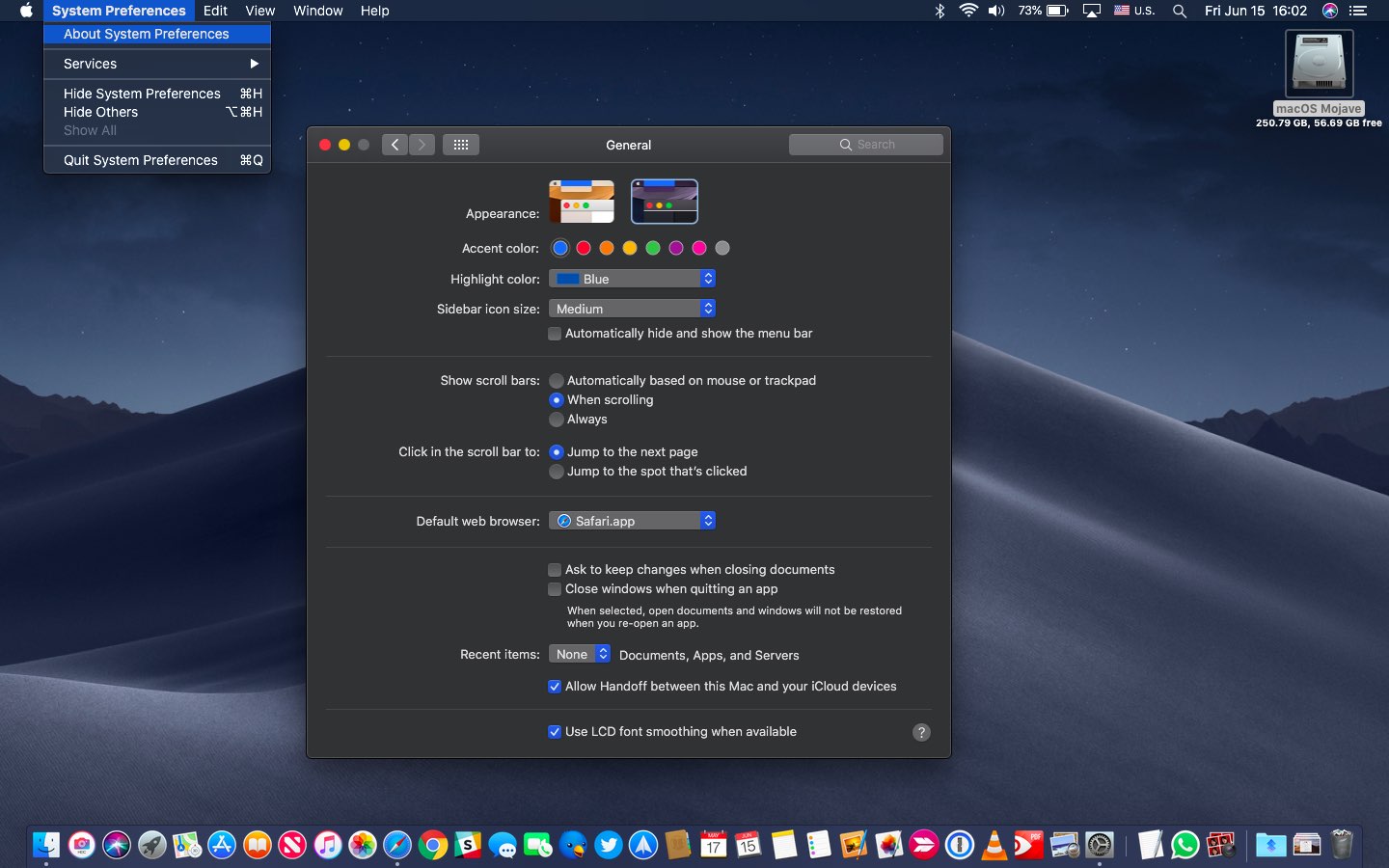Click the show all preferences grid icon
The image size is (1389, 868).
[461, 145]
